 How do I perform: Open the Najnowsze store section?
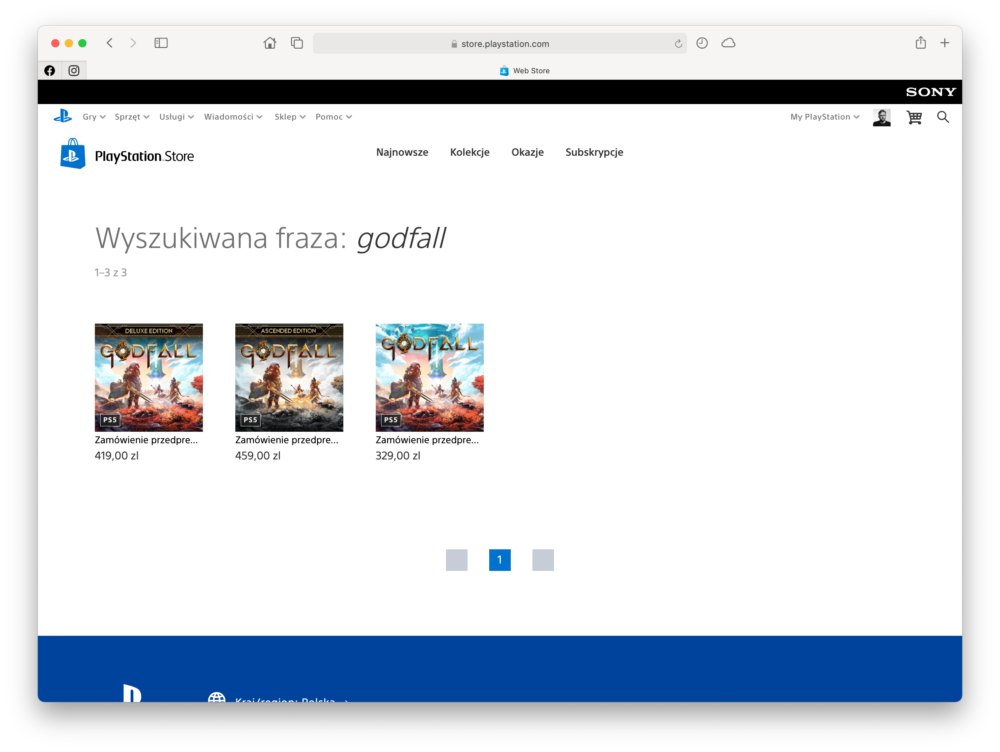pyautogui.click(x=402, y=152)
